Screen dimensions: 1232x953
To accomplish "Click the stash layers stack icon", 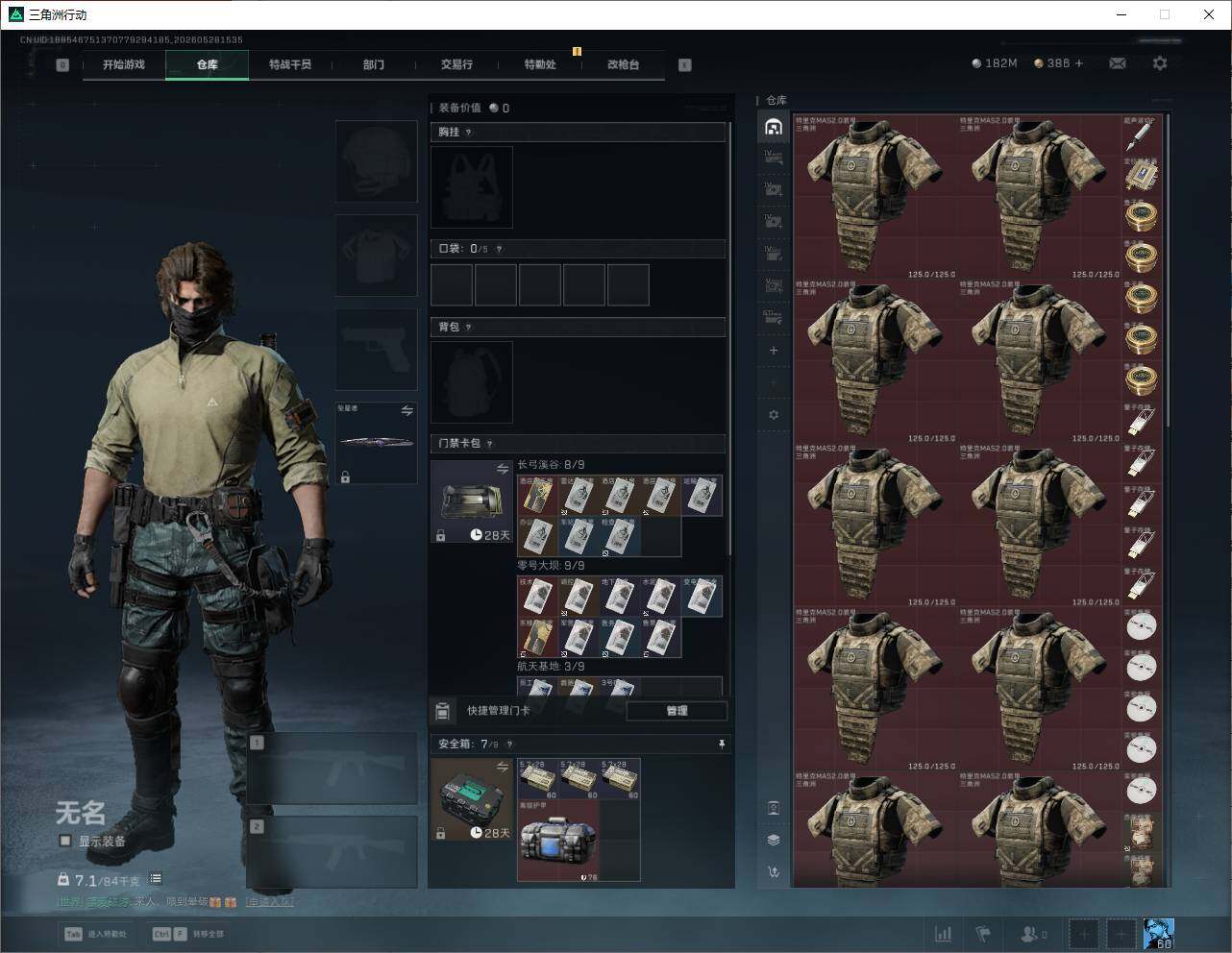I will point(774,840).
